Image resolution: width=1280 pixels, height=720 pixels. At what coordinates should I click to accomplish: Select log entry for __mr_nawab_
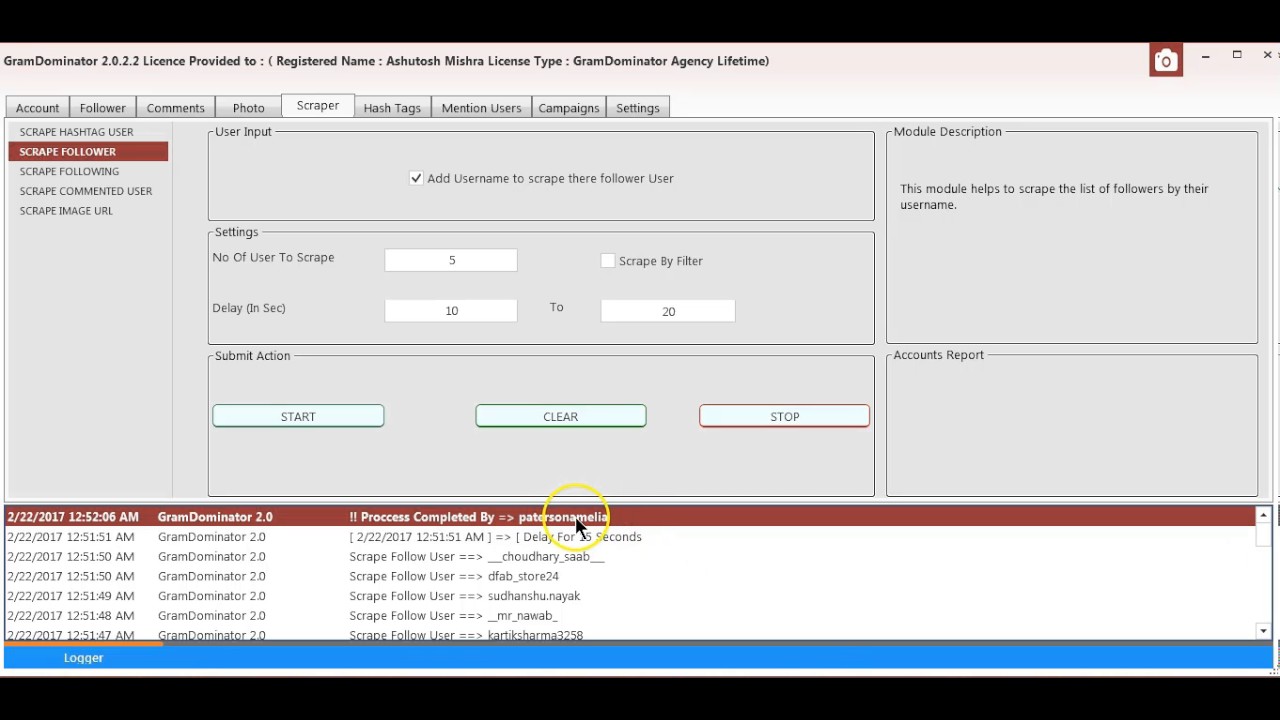coord(631,616)
